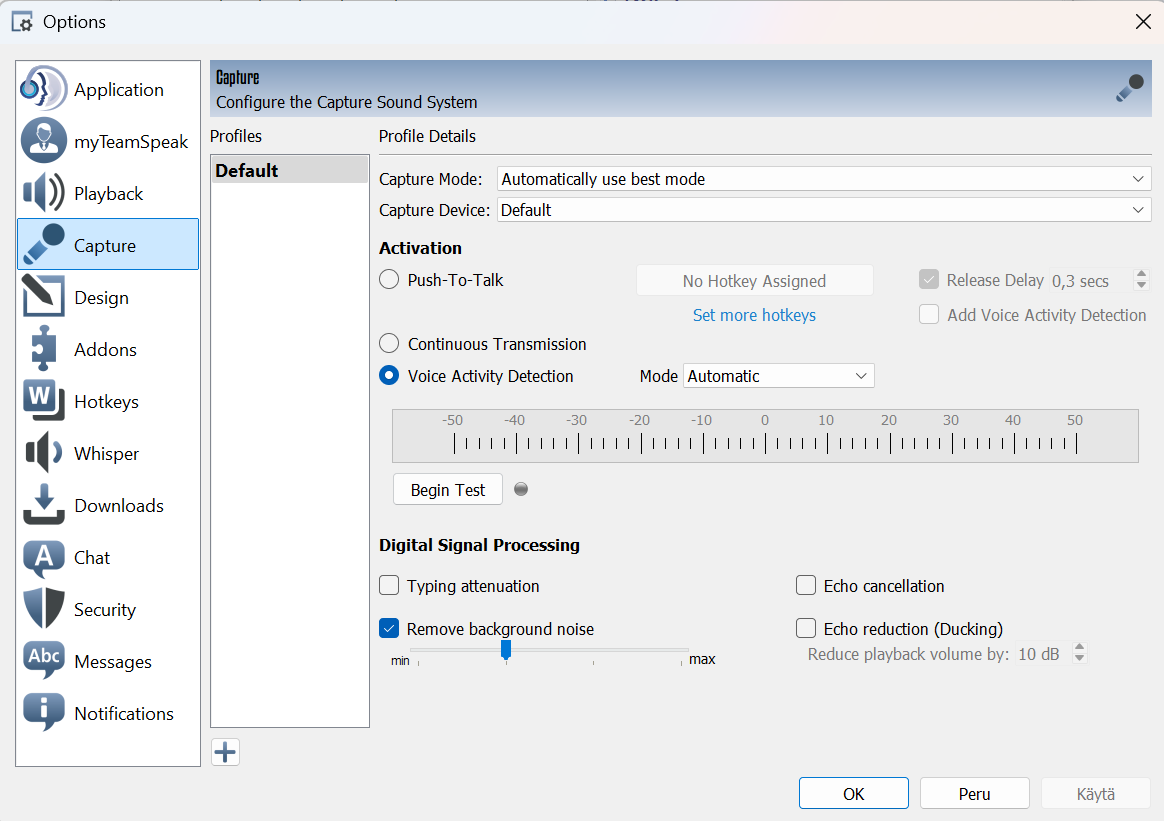
Task: Disable Remove background noise
Action: point(389,629)
